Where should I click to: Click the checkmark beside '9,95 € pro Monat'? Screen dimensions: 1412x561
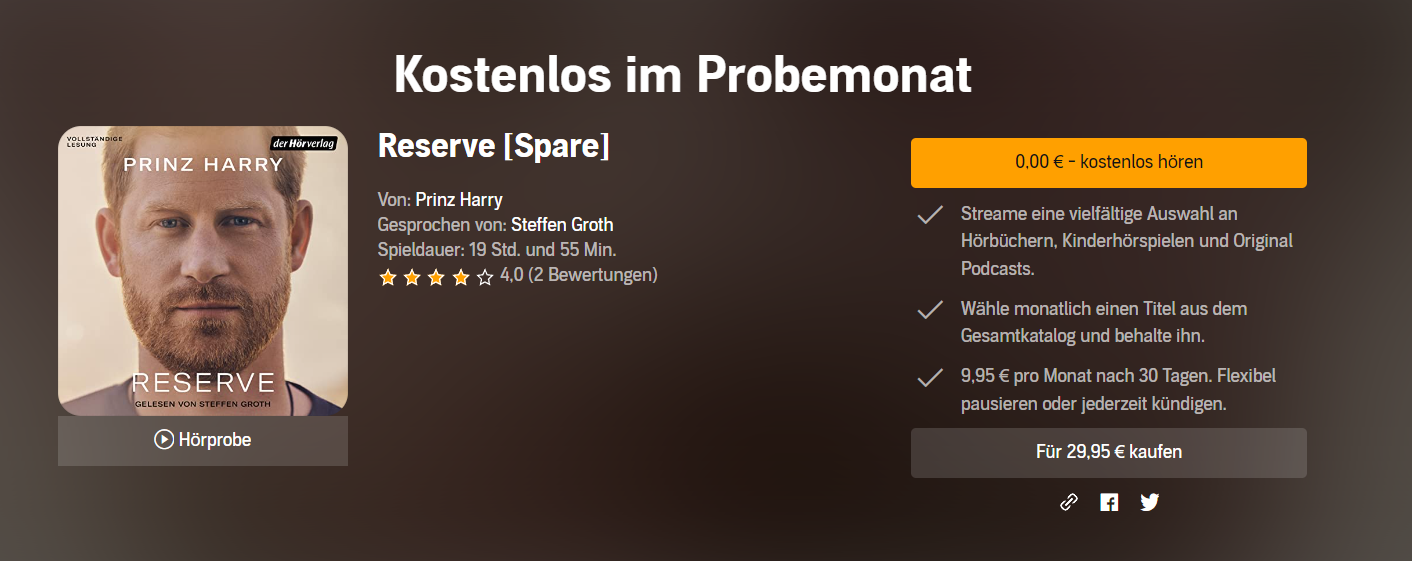(931, 378)
